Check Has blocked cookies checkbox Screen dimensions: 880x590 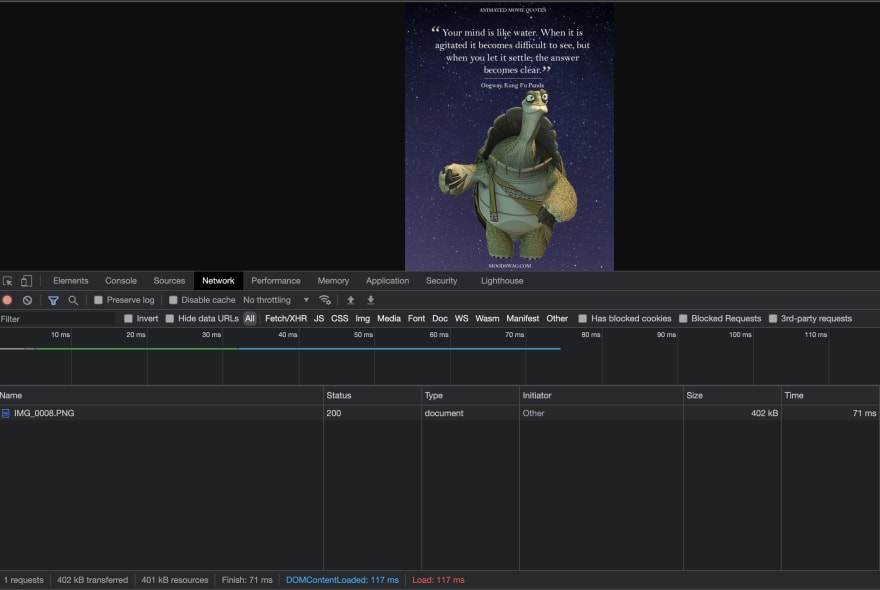(583, 318)
